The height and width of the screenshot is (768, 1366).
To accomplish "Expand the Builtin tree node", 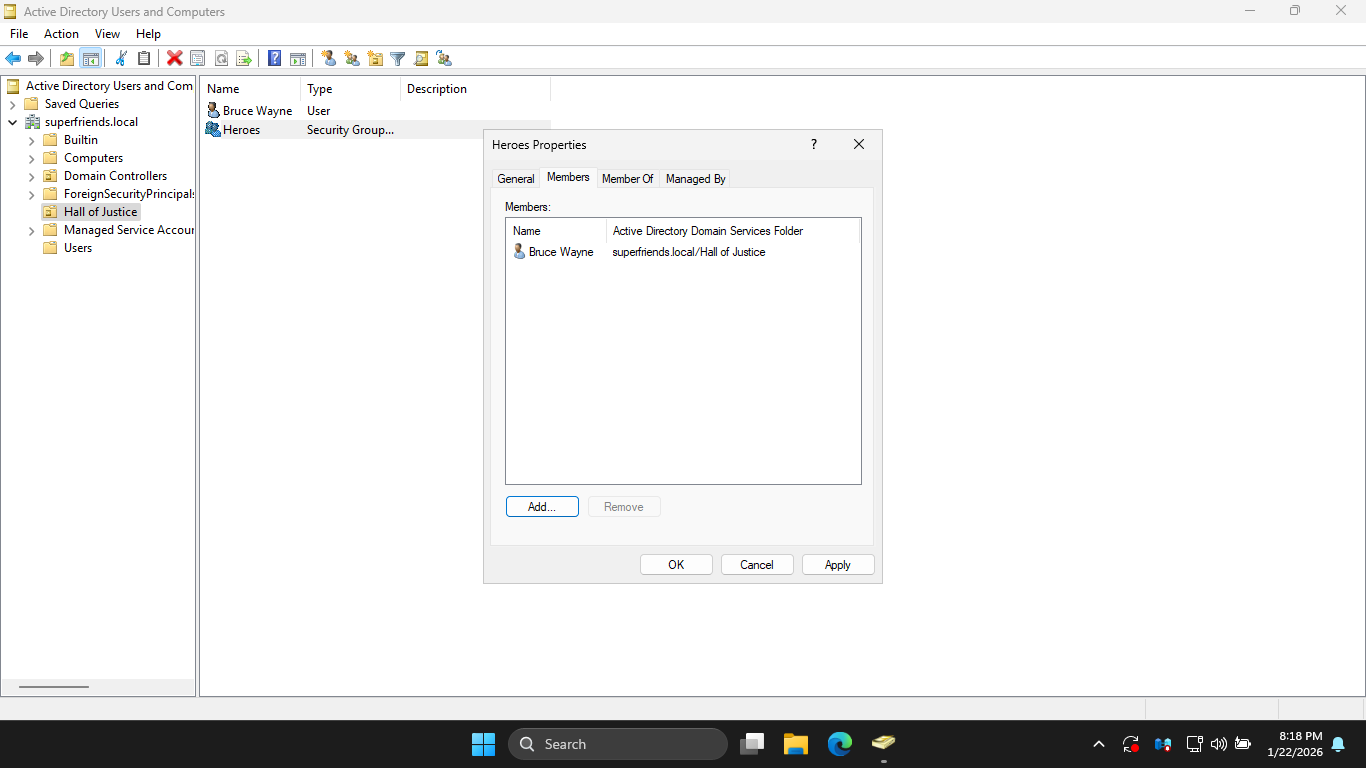I will coord(32,141).
